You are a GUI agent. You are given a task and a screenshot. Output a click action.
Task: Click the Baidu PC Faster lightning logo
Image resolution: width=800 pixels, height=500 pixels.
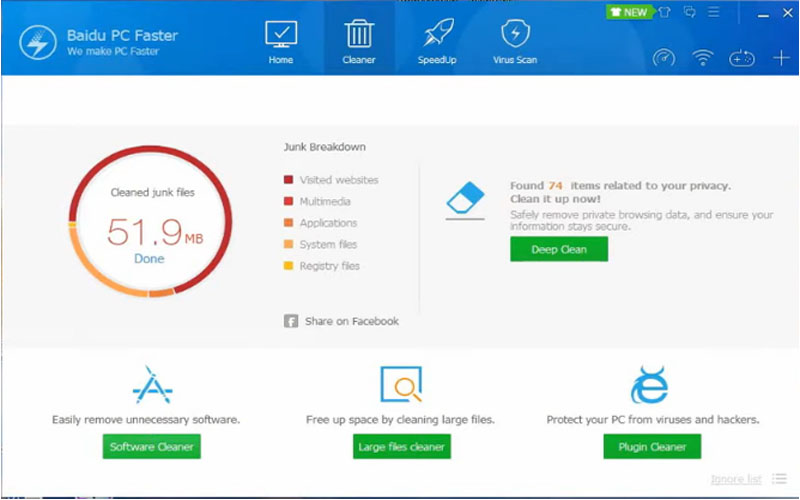click(38, 42)
